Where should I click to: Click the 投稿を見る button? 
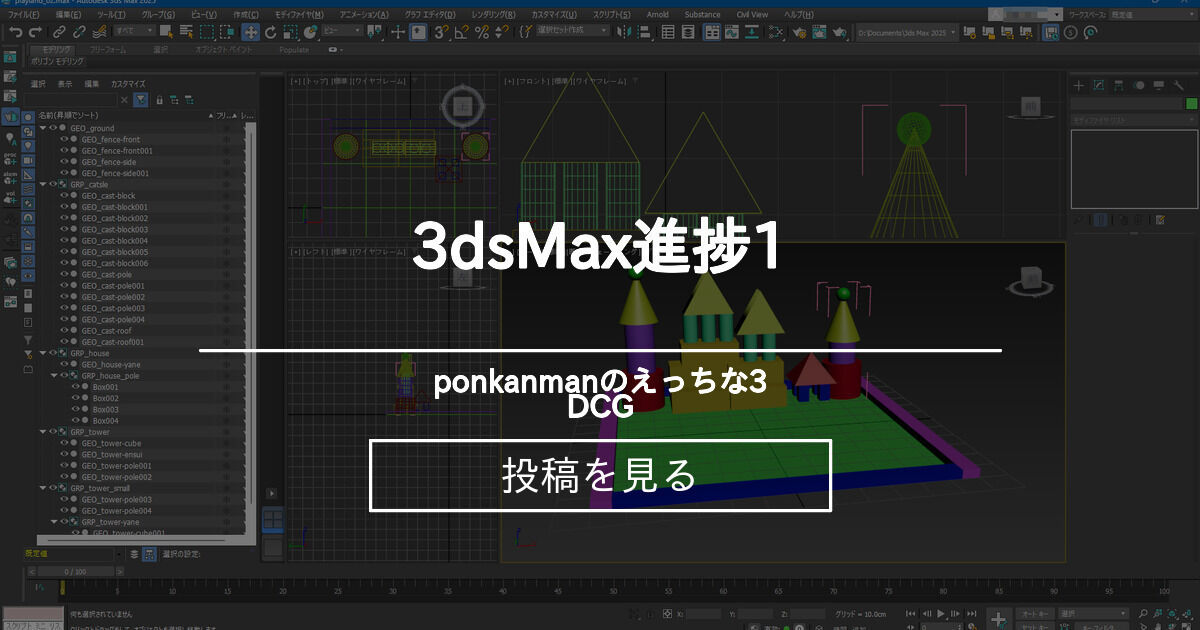point(602,476)
